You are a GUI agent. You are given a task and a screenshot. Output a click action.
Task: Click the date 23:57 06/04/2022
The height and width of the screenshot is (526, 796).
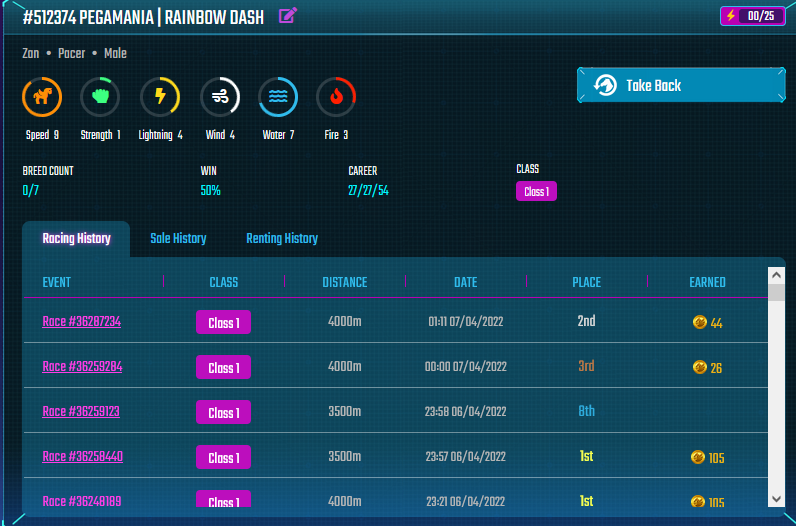(466, 456)
